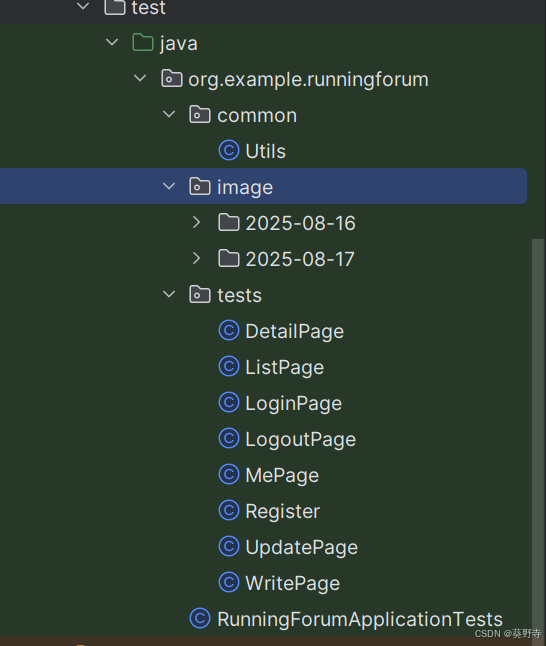Expand the 2025-08-17 folder chevron

(197, 258)
